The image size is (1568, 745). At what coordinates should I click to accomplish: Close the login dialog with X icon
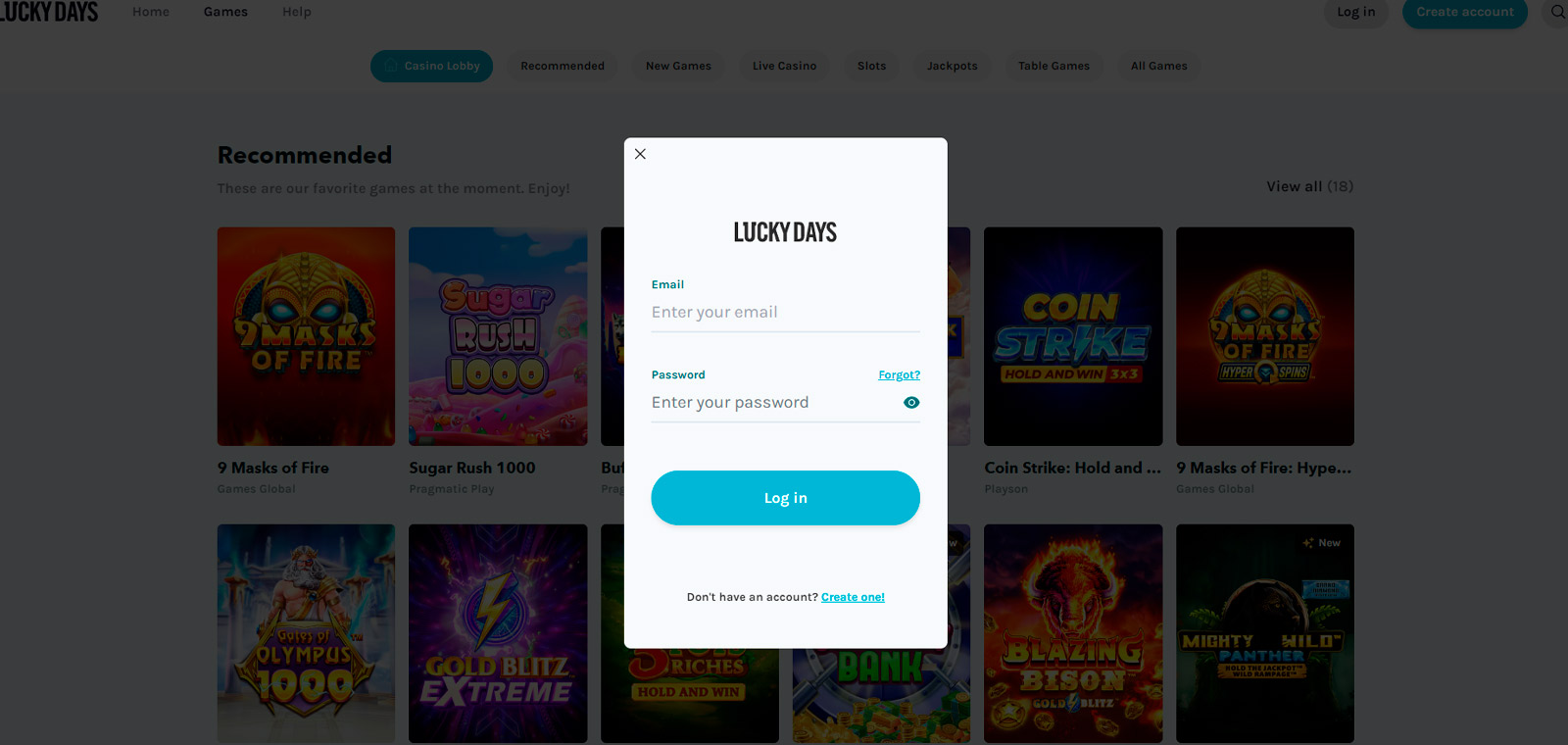pos(640,154)
